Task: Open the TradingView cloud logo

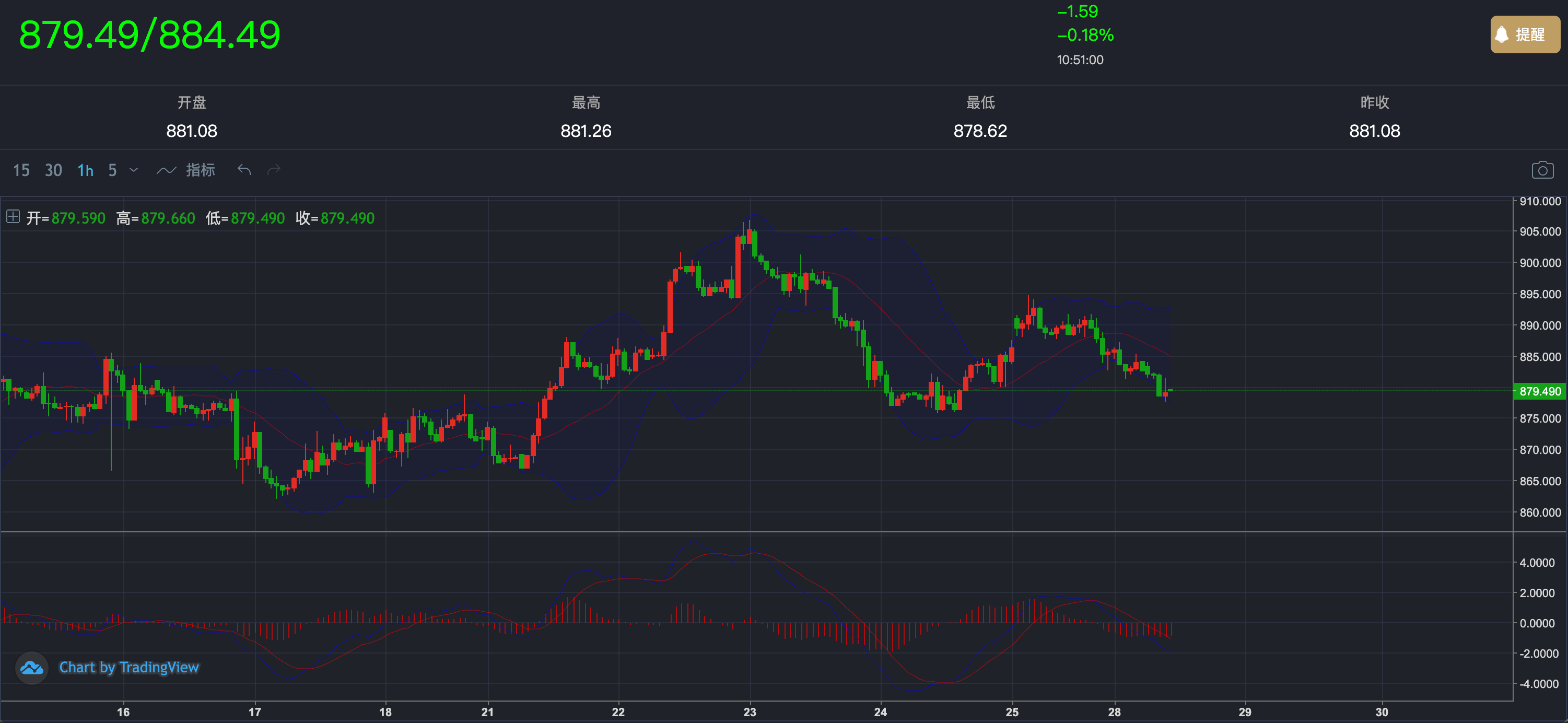Action: [x=32, y=668]
